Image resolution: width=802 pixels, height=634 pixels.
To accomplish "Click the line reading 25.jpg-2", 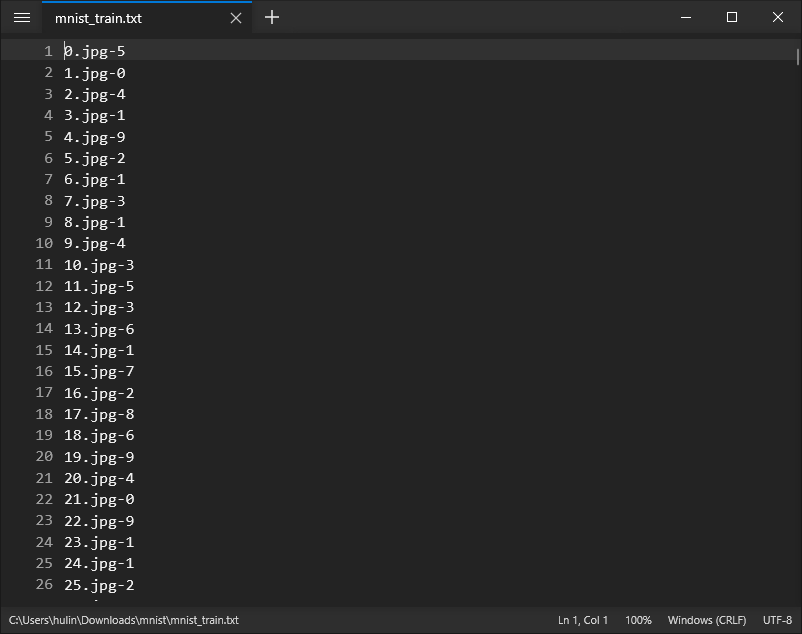I will [98, 585].
